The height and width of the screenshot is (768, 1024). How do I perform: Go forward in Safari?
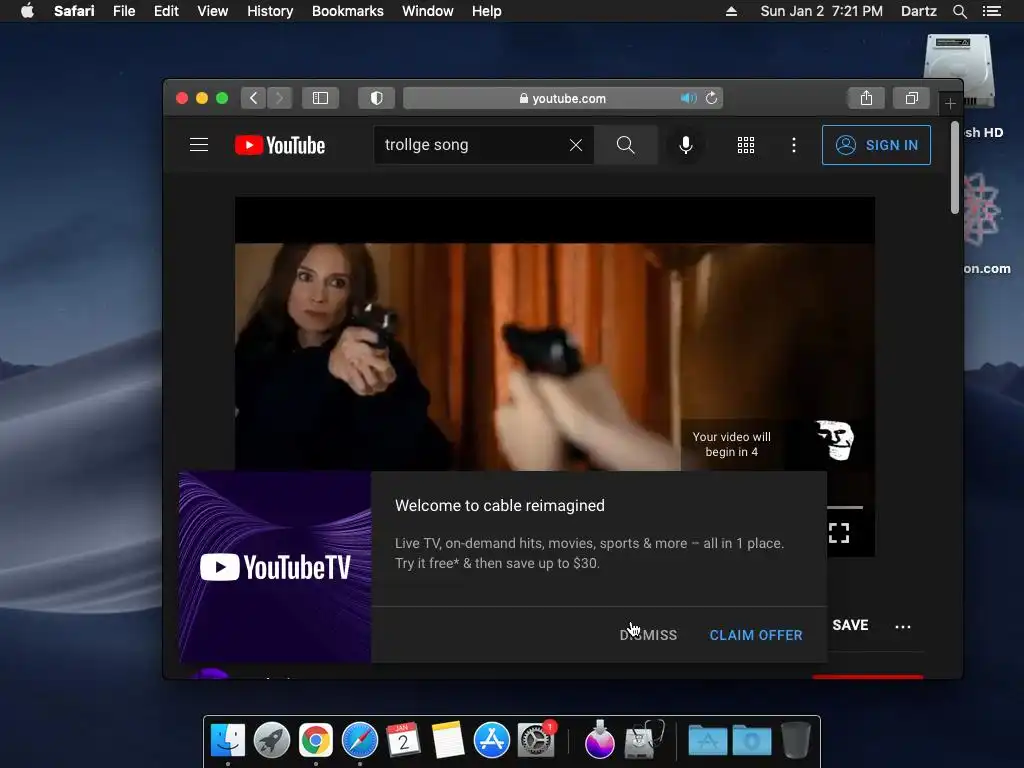coord(280,98)
